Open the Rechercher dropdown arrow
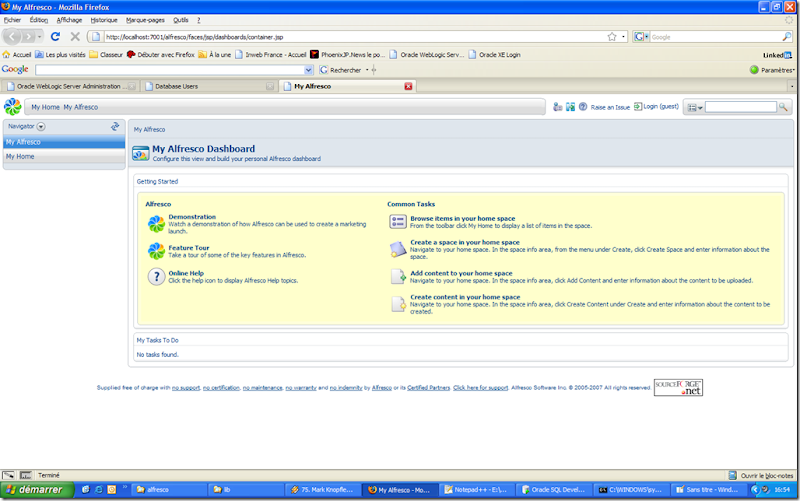This screenshot has width=800, height=501. tap(367, 70)
